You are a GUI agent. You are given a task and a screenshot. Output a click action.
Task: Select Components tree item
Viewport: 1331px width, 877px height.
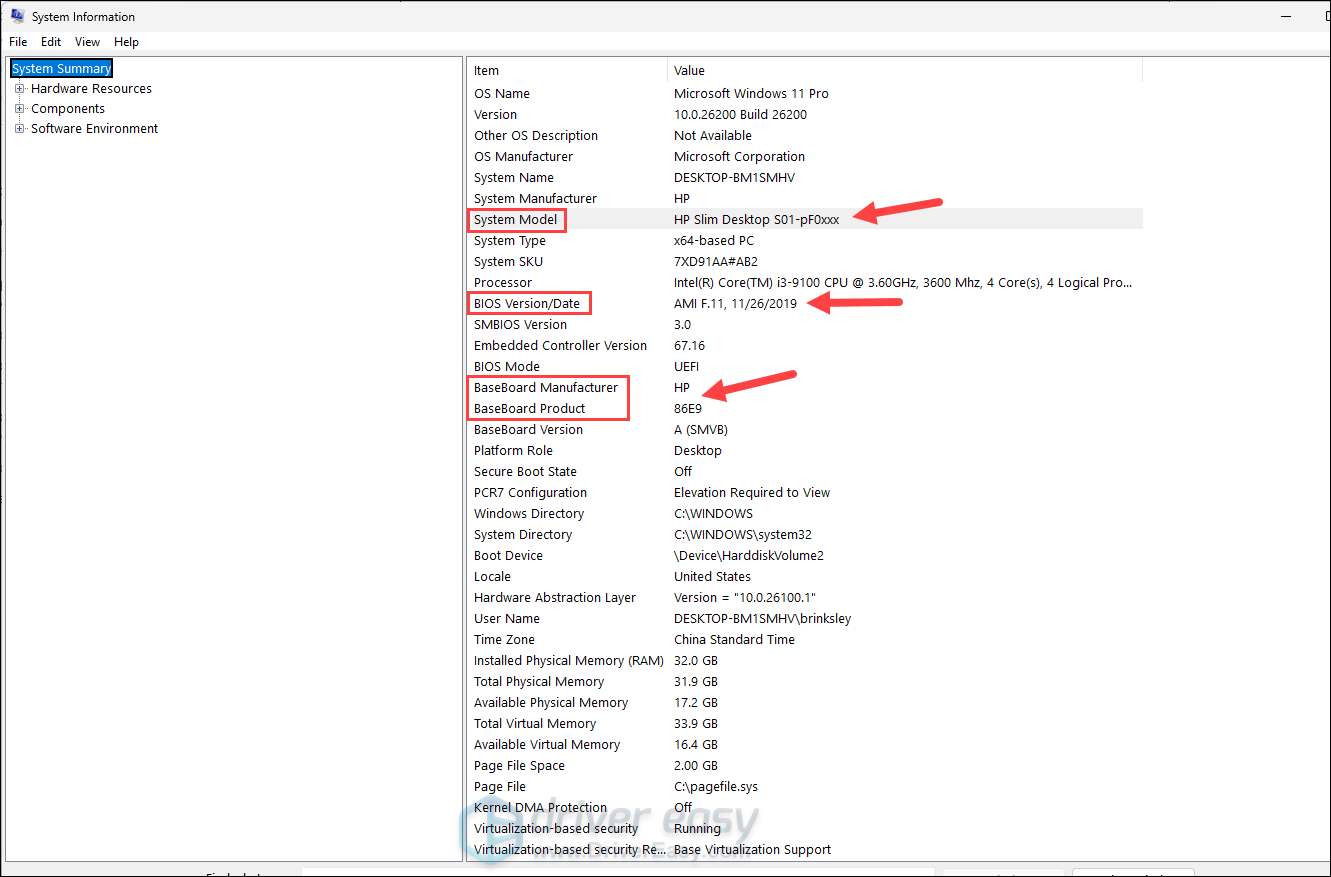click(68, 108)
